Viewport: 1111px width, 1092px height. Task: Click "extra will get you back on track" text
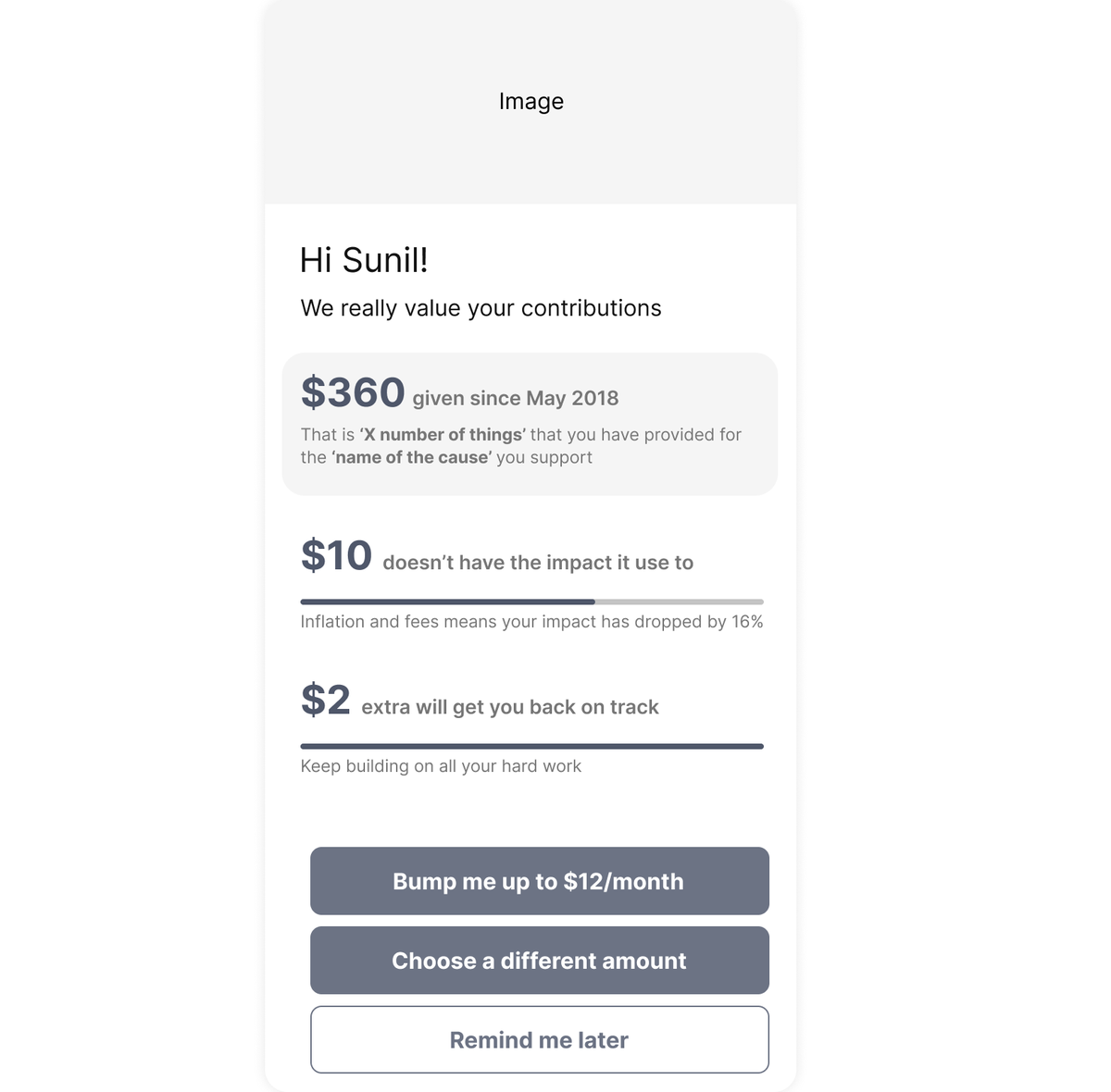point(510,707)
